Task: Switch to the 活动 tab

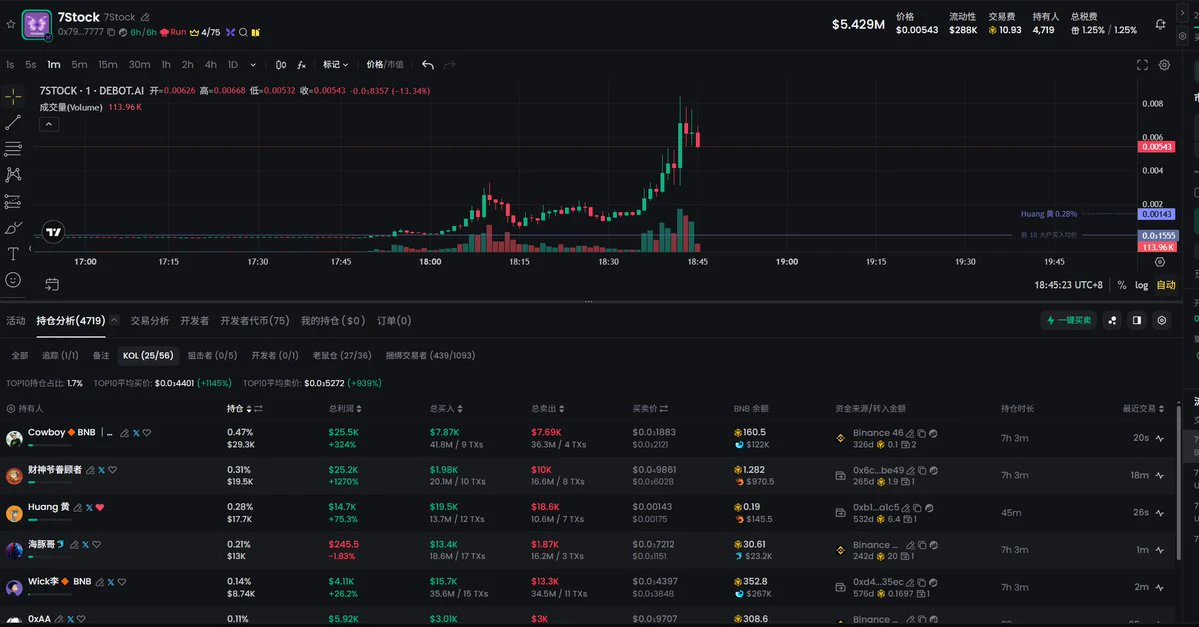Action: click(x=16, y=321)
